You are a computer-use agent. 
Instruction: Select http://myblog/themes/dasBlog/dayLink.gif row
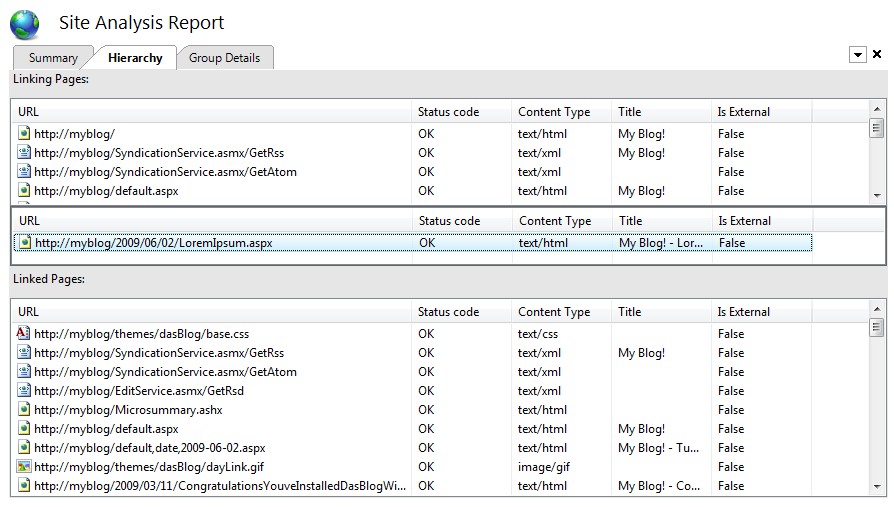[x=412, y=467]
